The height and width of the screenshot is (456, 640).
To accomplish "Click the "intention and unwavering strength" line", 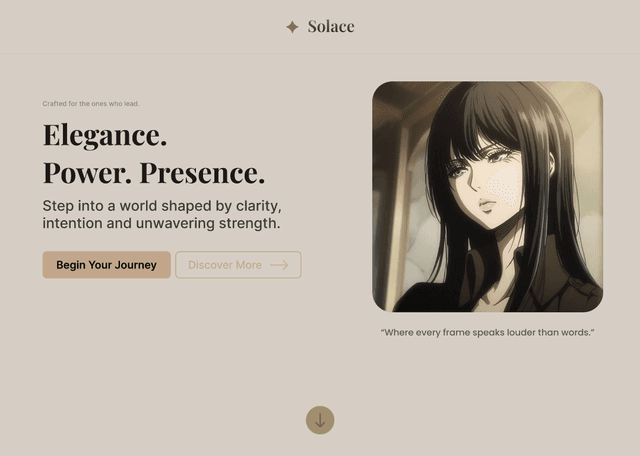I will point(162,223).
